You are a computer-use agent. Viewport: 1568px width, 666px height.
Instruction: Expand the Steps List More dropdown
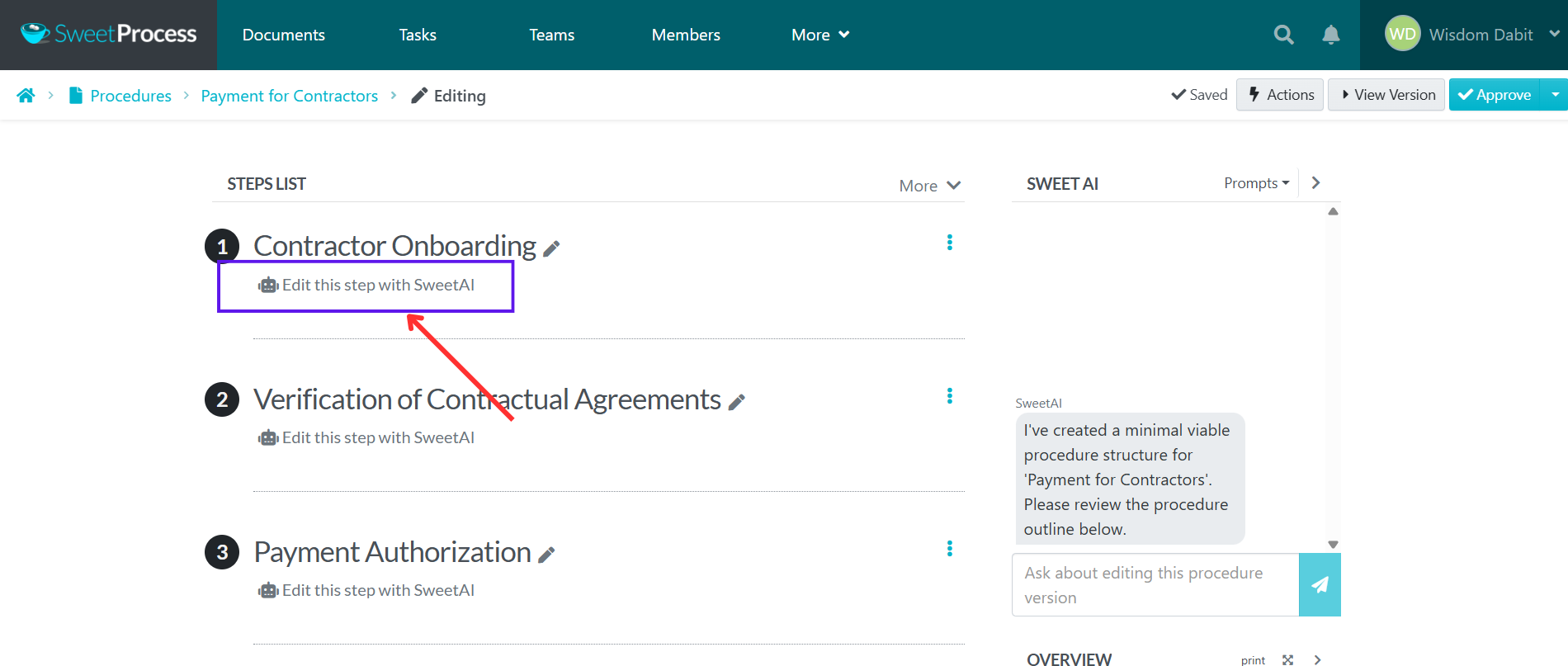[x=930, y=186]
